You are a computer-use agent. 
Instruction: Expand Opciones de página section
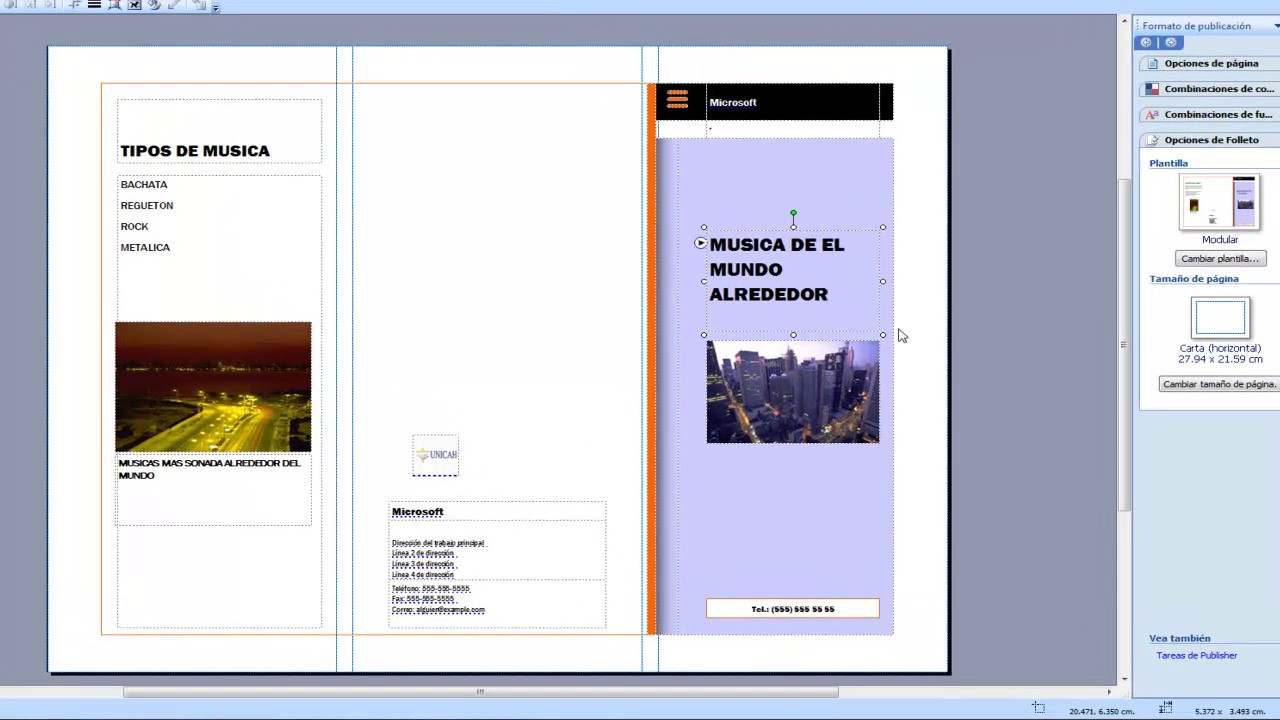coord(1210,63)
